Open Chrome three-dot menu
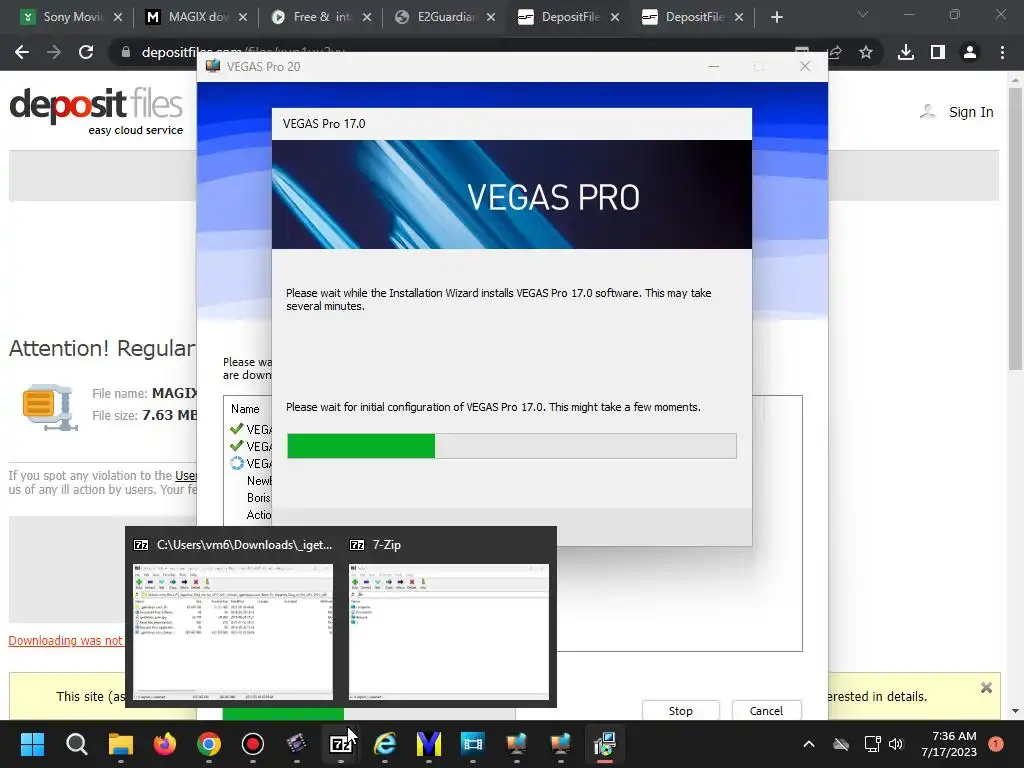 click(x=1002, y=52)
